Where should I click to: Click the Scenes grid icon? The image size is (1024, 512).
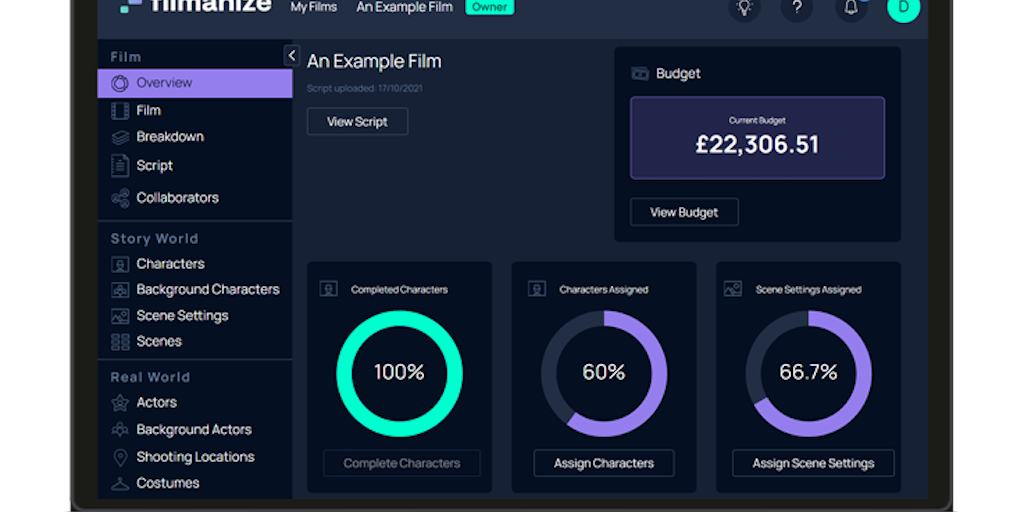[120, 342]
